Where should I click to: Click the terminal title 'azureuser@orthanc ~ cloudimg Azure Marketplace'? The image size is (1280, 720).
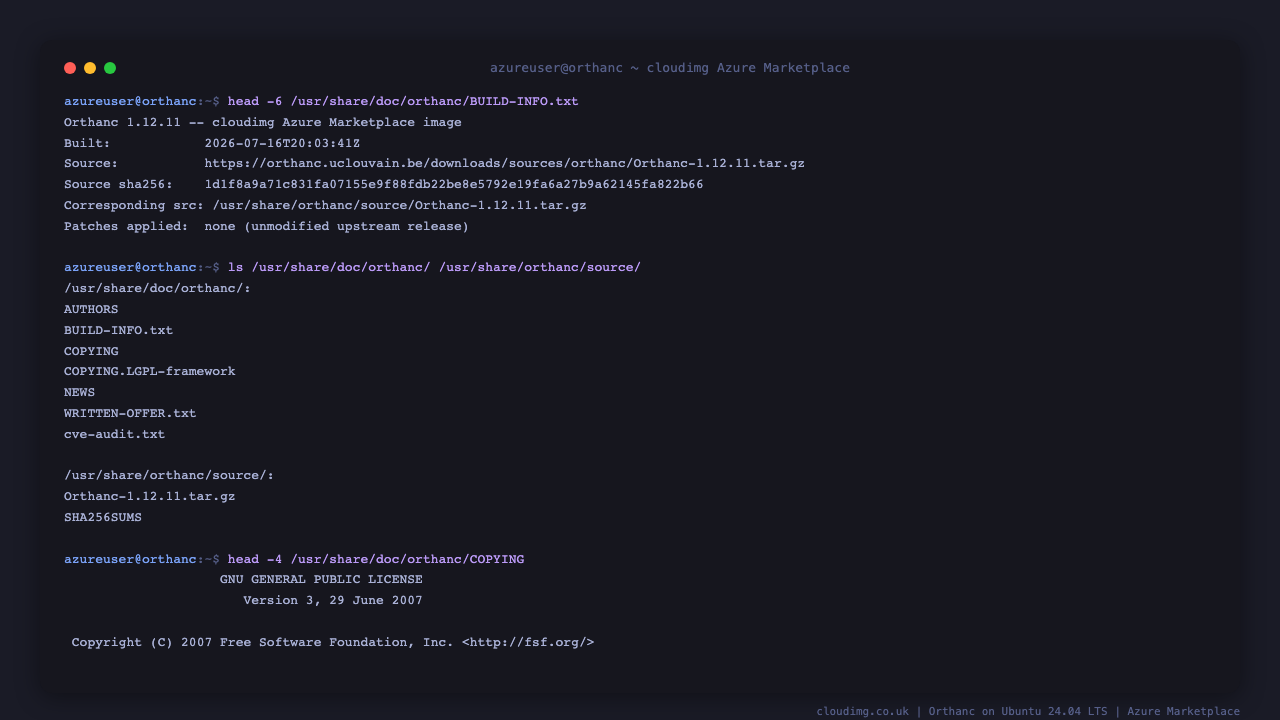tap(670, 68)
